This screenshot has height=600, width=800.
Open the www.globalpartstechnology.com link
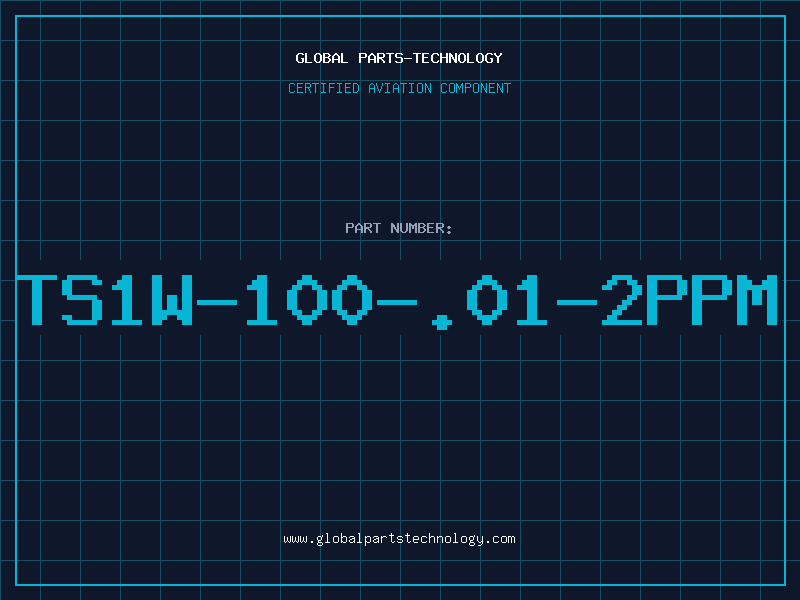pyautogui.click(x=399, y=539)
